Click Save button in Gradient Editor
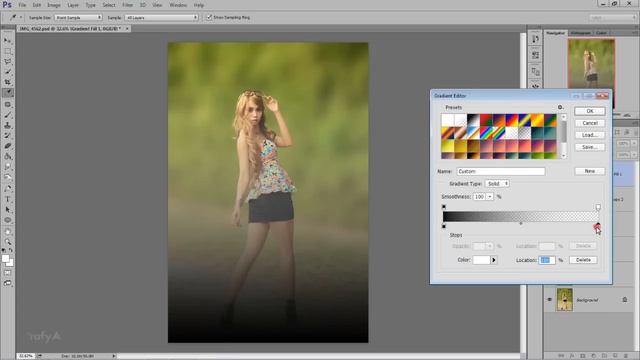Viewport: 640px width, 360px height. click(x=589, y=147)
